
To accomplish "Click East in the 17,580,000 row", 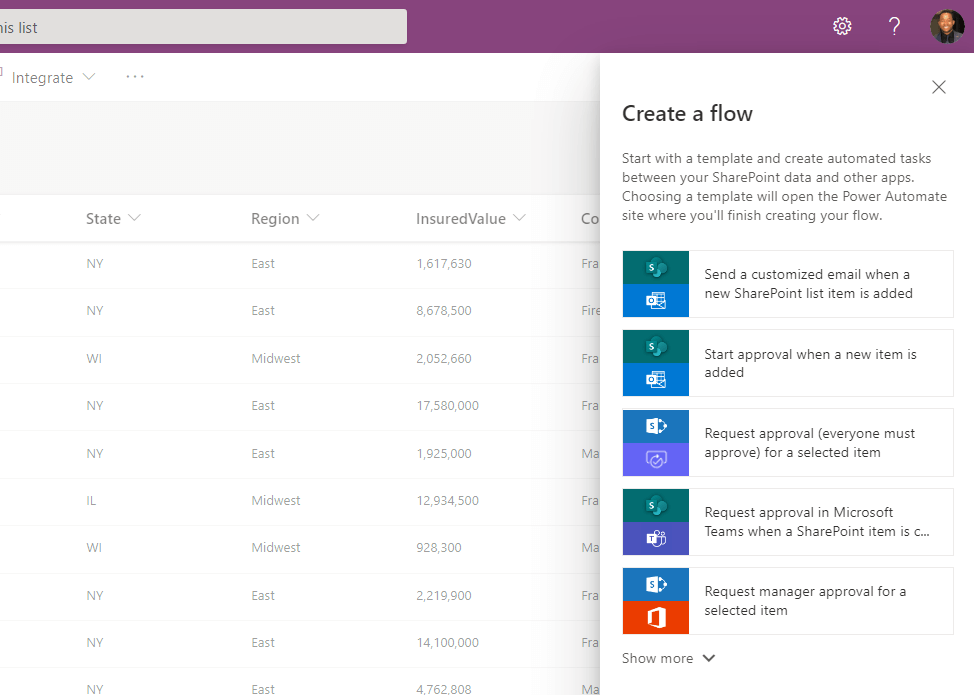I will point(263,406).
